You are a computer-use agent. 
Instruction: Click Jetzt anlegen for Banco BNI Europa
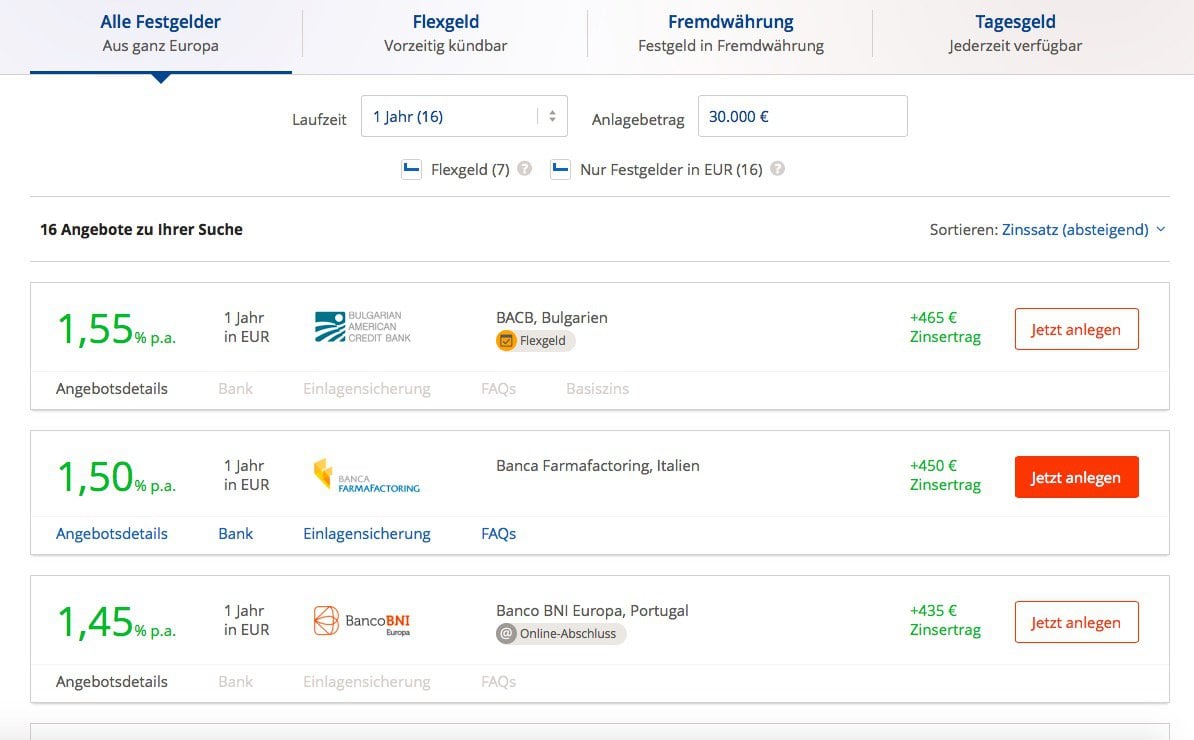[x=1076, y=622]
